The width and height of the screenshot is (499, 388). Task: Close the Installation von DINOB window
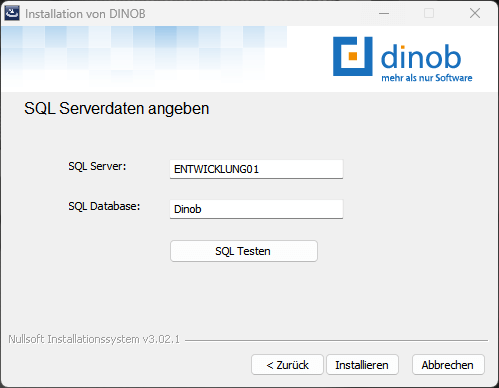475,13
